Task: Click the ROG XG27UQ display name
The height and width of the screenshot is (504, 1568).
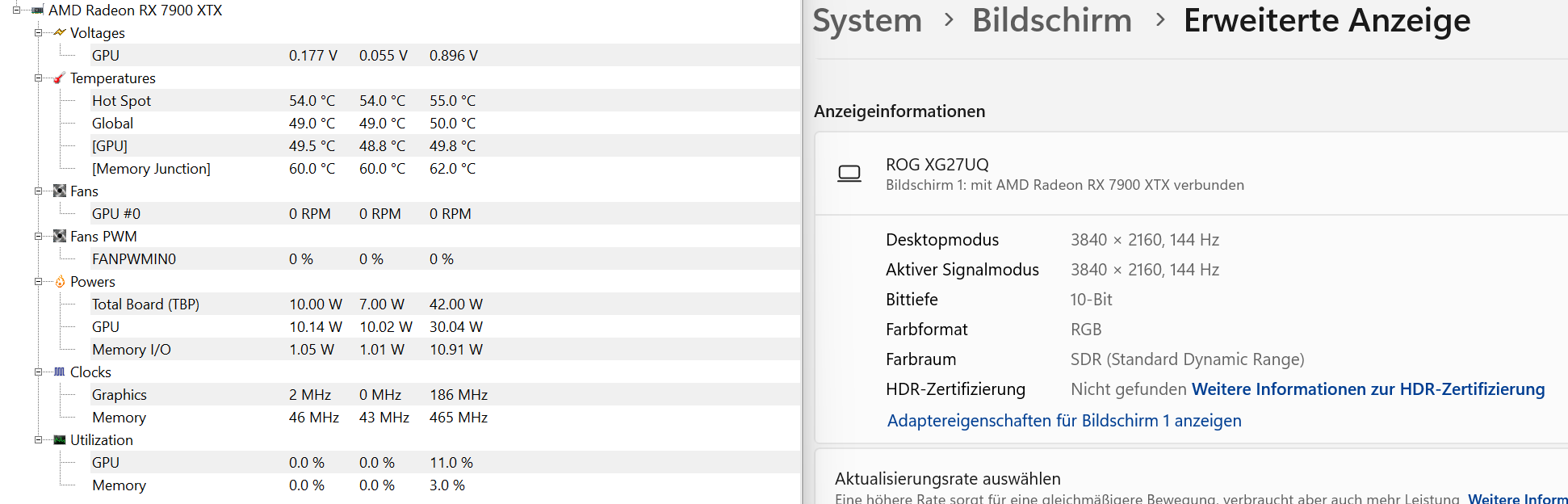Action: point(937,165)
